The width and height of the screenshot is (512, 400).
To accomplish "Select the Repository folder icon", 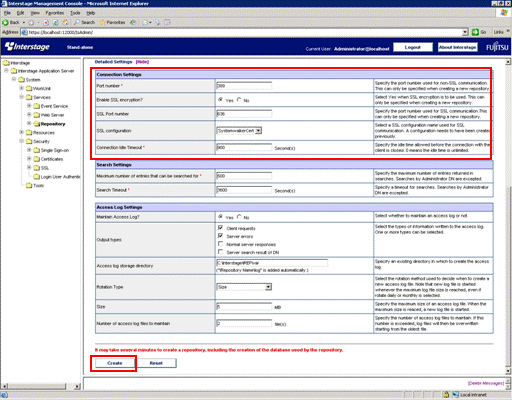I will (x=37, y=124).
